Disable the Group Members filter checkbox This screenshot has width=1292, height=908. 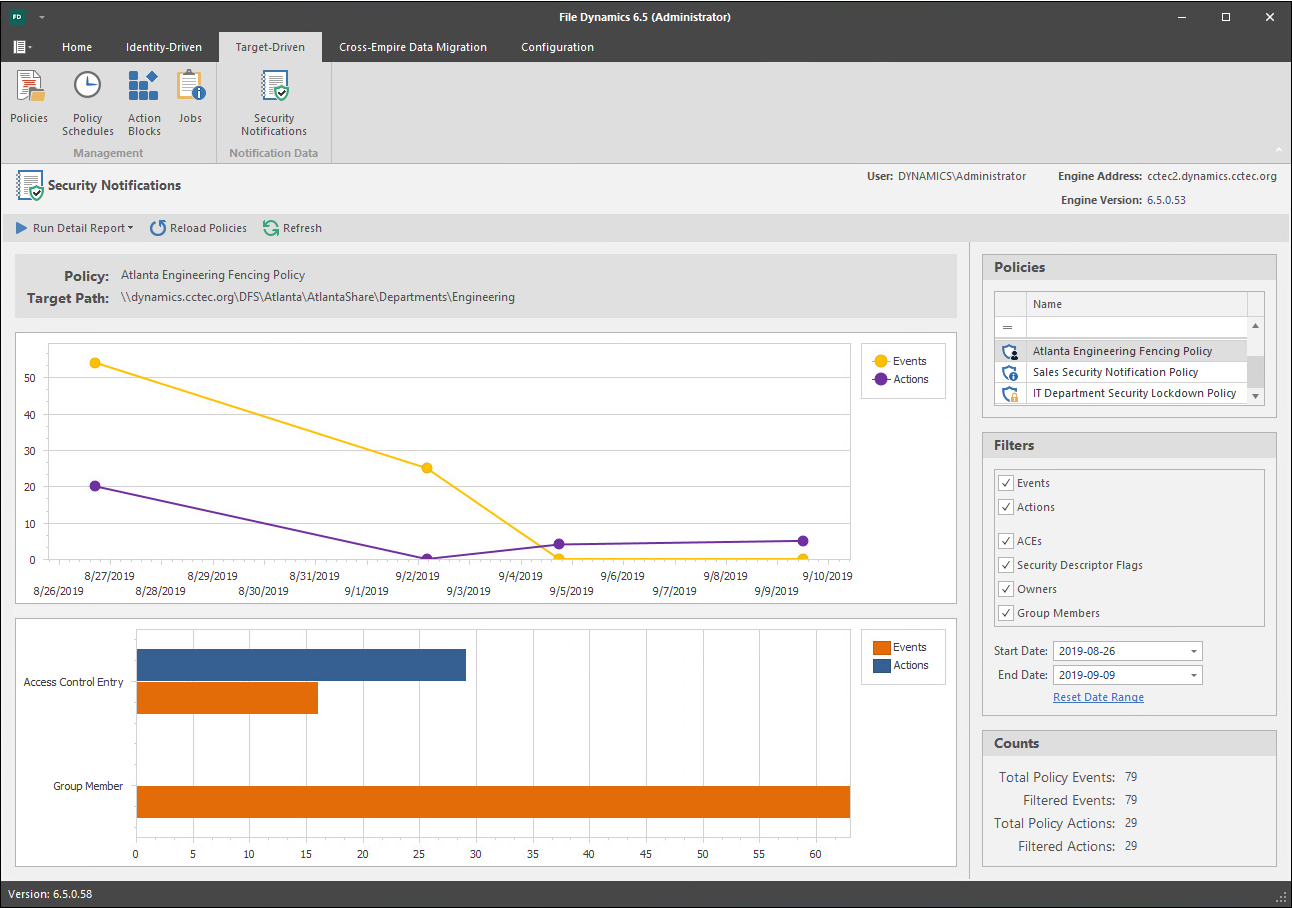click(1006, 613)
